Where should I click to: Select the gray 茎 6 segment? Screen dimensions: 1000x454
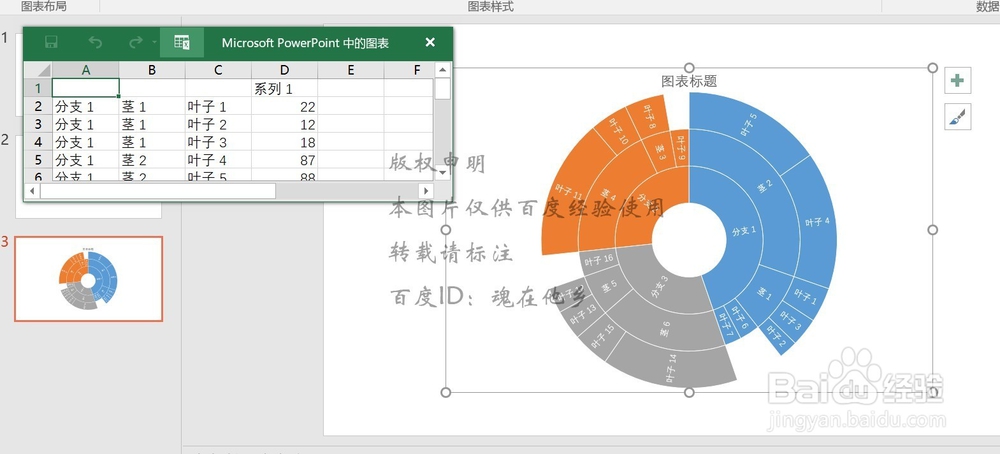pos(665,328)
